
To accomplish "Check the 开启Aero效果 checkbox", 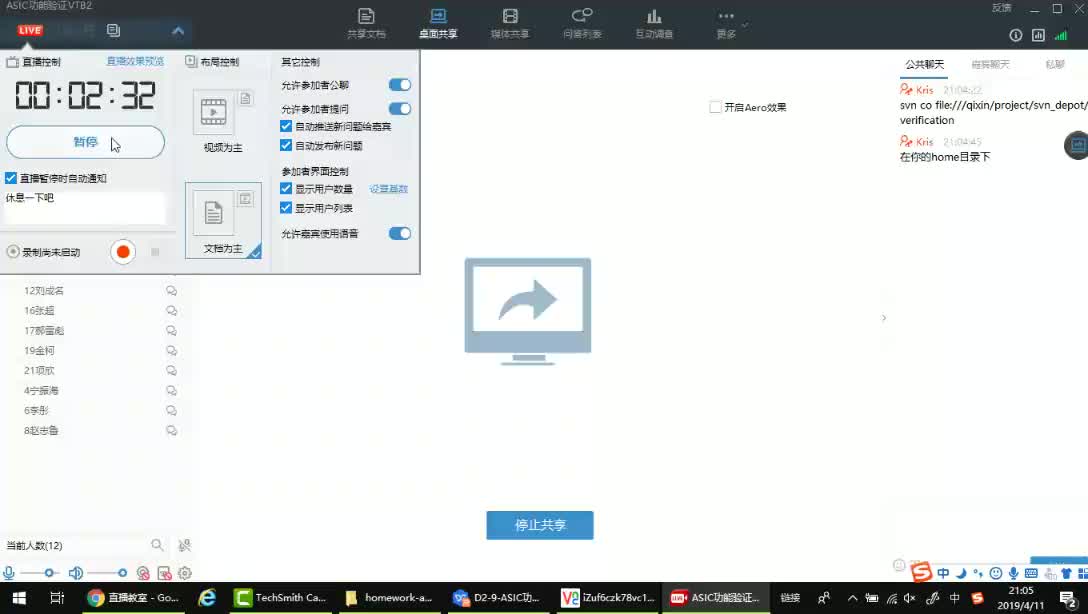I will pyautogui.click(x=715, y=108).
